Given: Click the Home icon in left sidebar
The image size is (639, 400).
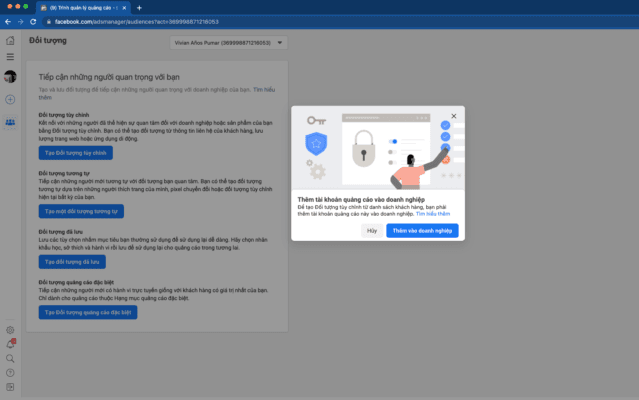Looking at the screenshot, I should (10, 41).
